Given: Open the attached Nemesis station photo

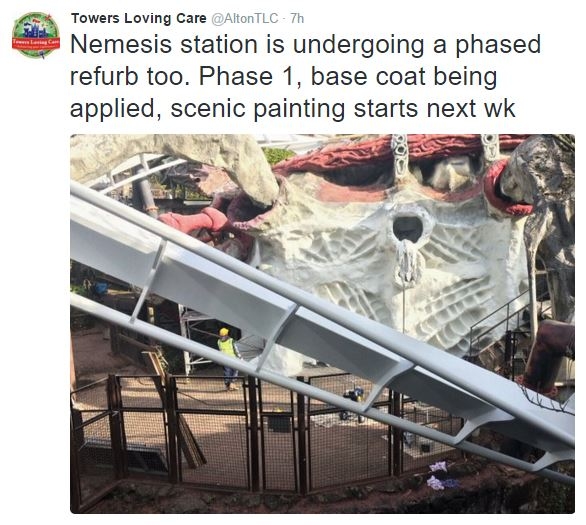Looking at the screenshot, I should coord(322,324).
